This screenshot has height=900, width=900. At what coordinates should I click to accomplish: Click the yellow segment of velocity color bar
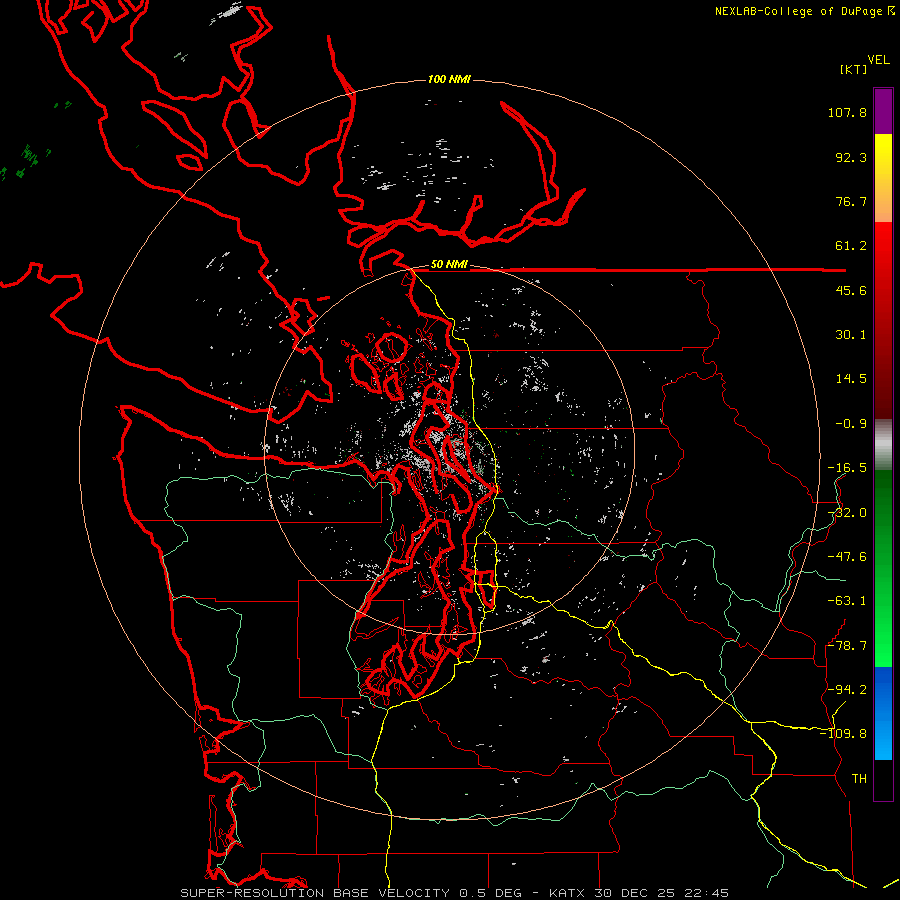883,178
